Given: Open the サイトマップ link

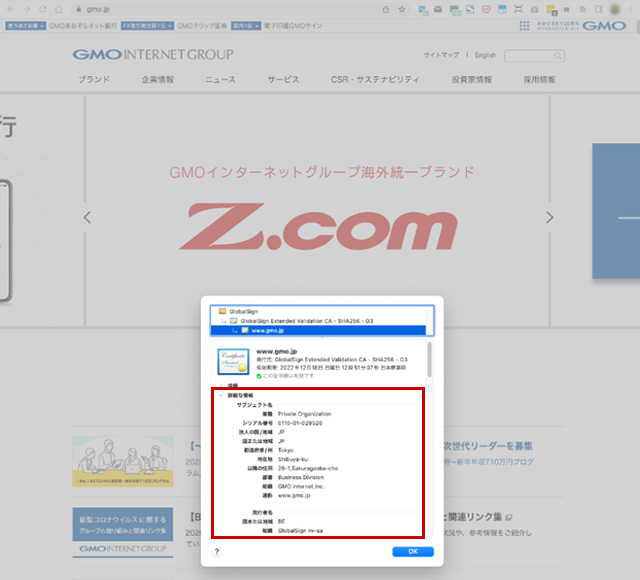Looking at the screenshot, I should click(441, 55).
